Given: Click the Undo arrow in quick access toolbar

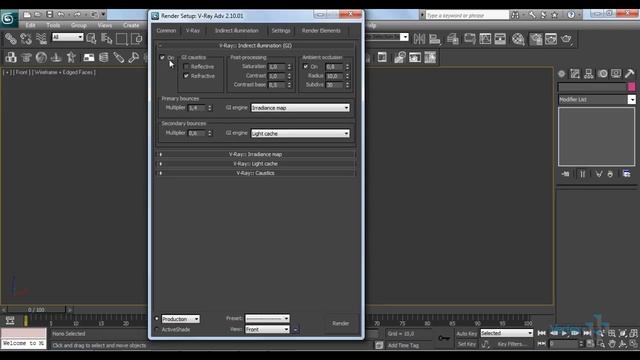Looking at the screenshot, I should coord(61,15).
